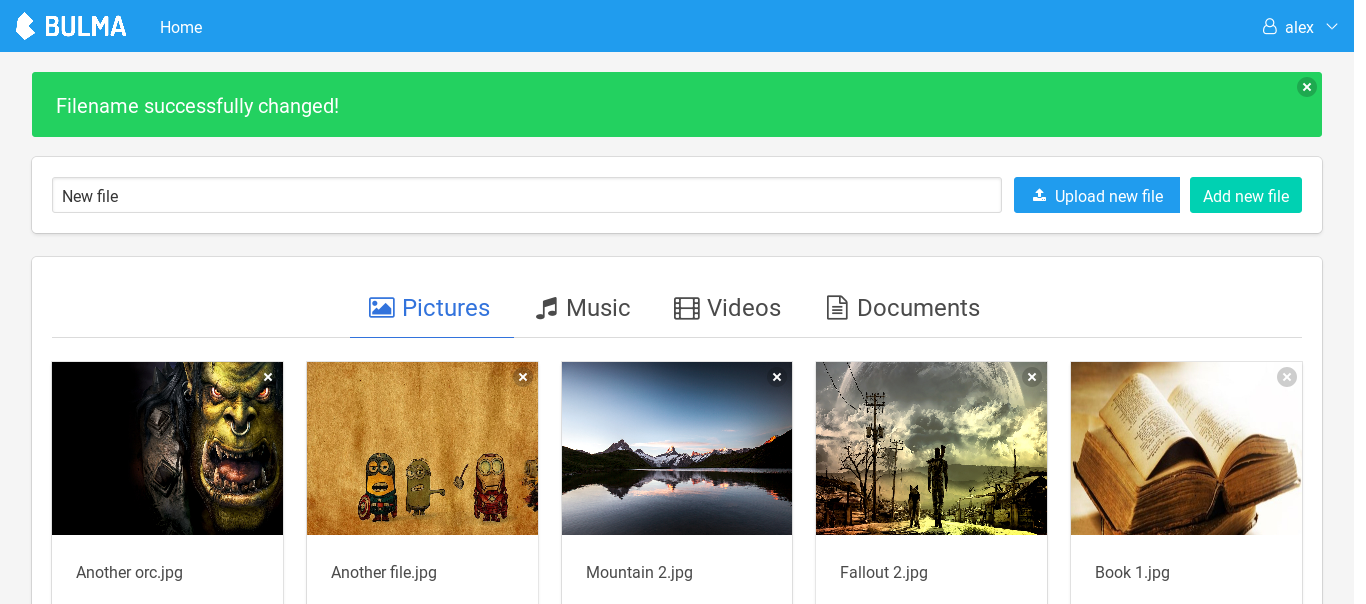Expand the alex account dropdown arrow
Screen dimensions: 1366x604
[1332, 26]
